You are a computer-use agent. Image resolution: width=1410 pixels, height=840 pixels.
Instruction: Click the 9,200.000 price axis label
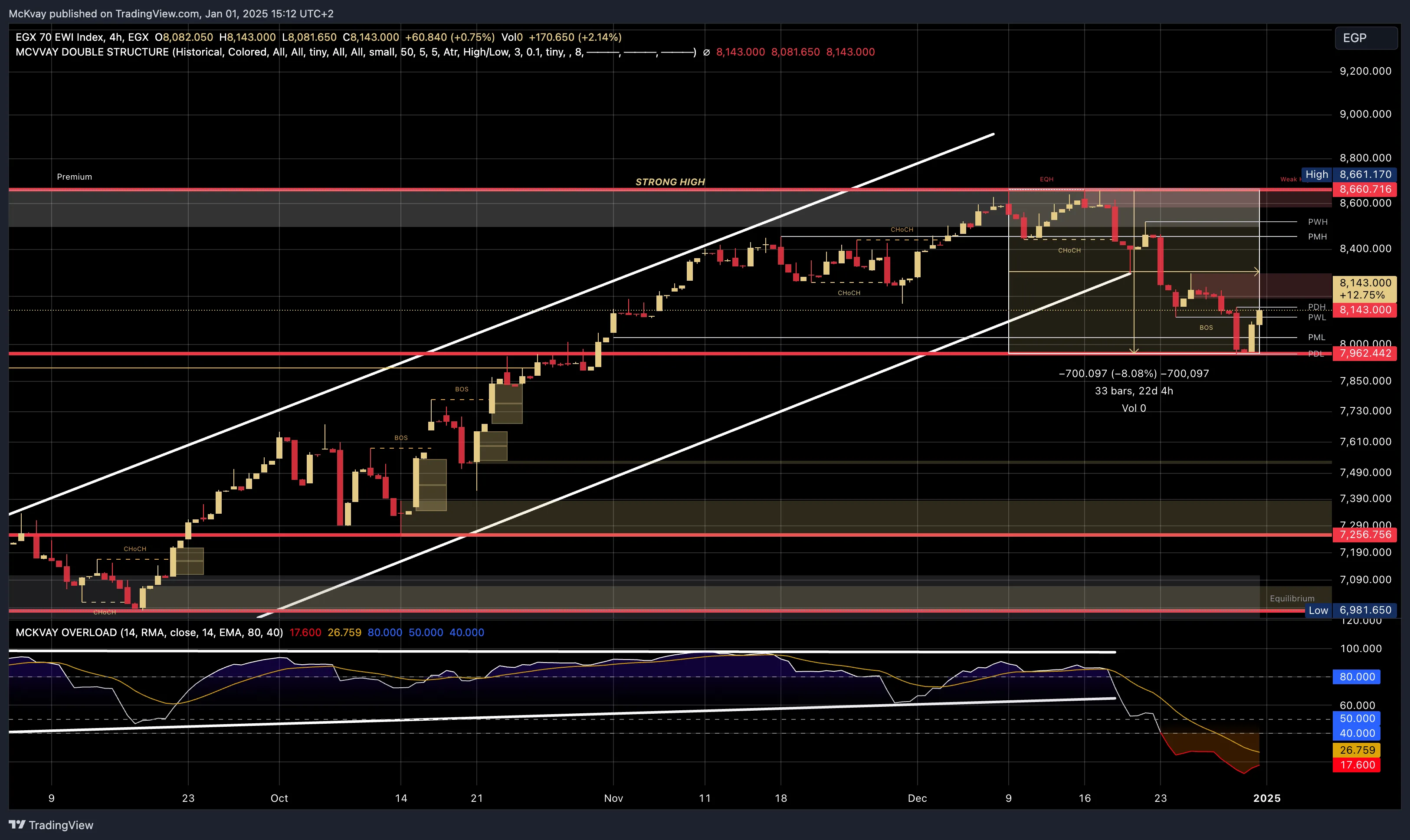point(1365,71)
